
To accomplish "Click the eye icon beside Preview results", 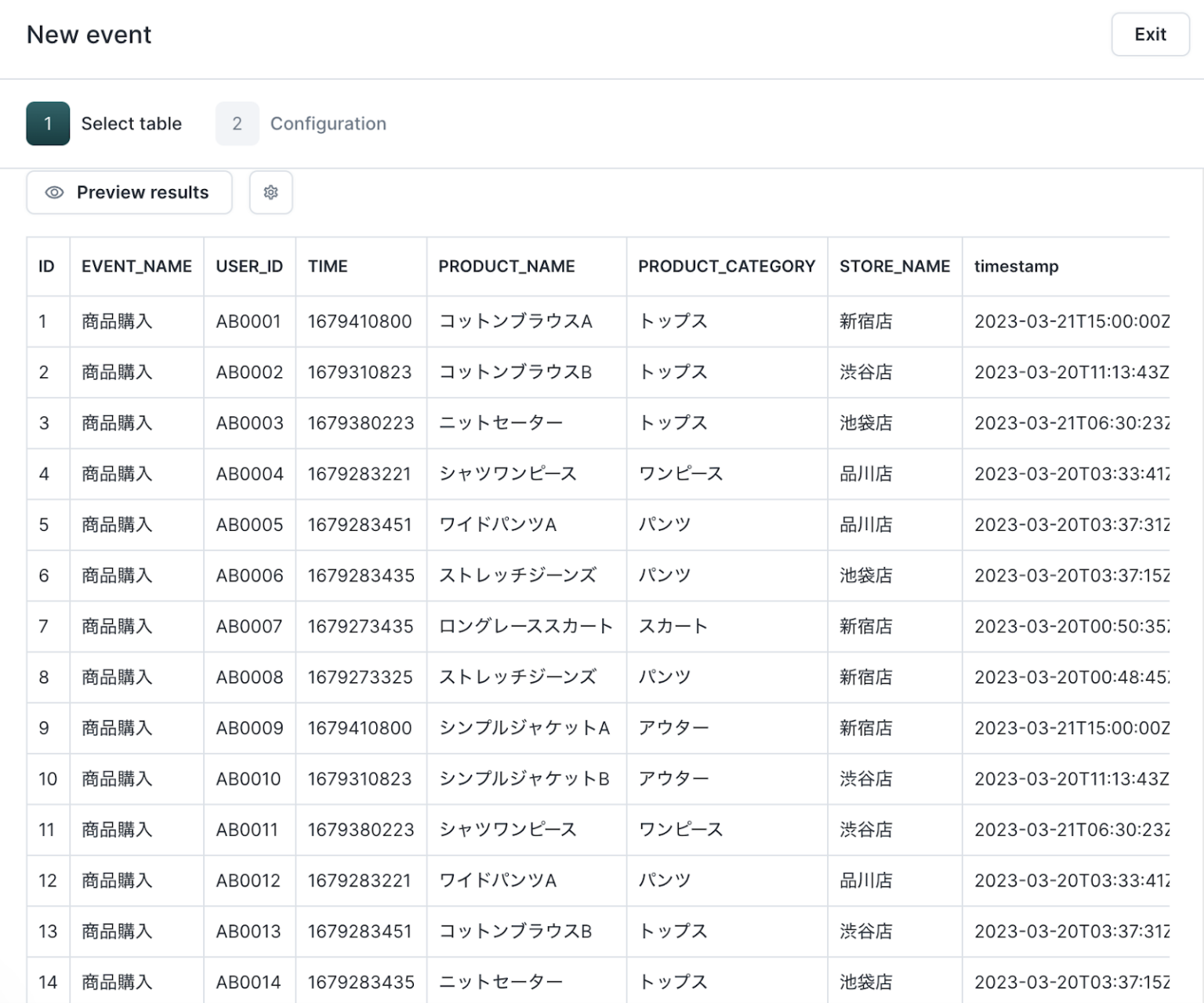I will point(53,192).
